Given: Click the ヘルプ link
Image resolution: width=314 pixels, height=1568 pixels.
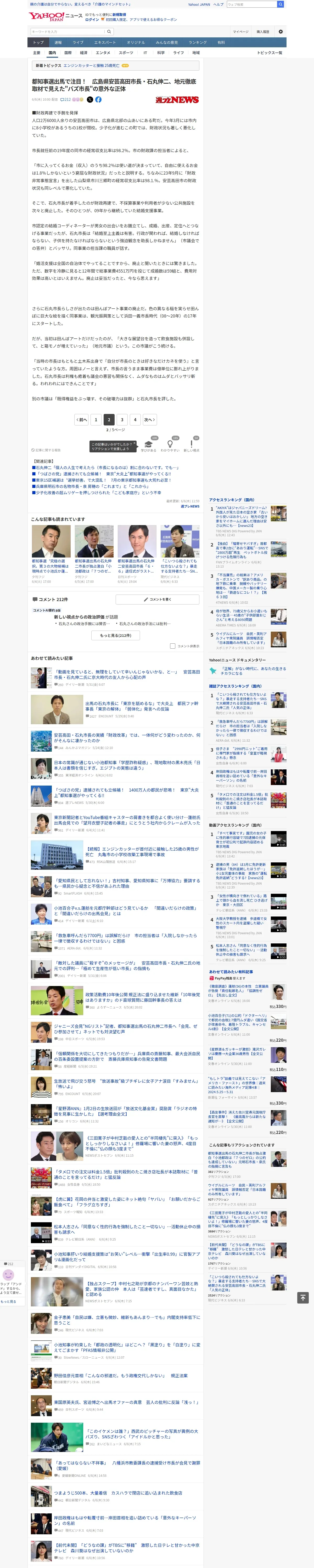Looking at the screenshot, I should pyautogui.click(x=218, y=4).
